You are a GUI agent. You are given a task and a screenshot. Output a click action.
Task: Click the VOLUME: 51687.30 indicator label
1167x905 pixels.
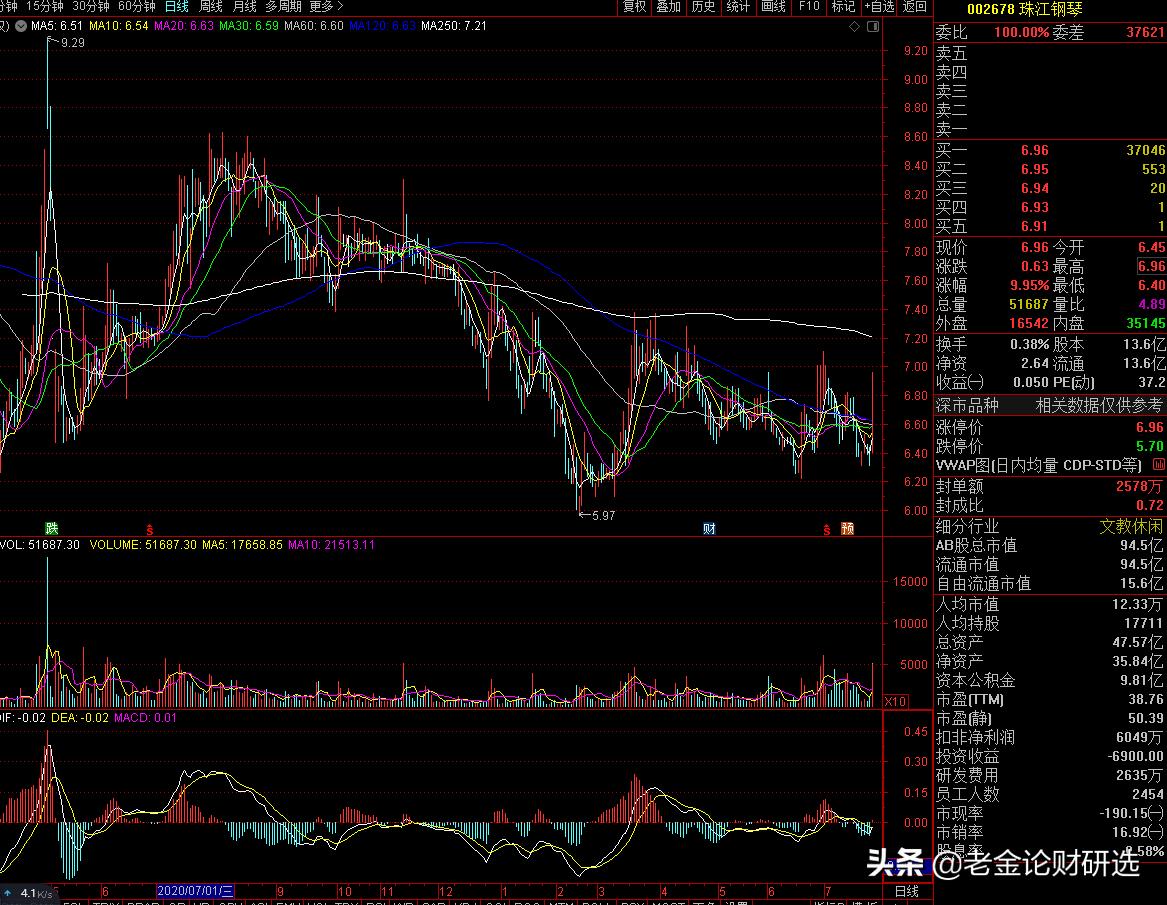tap(143, 545)
